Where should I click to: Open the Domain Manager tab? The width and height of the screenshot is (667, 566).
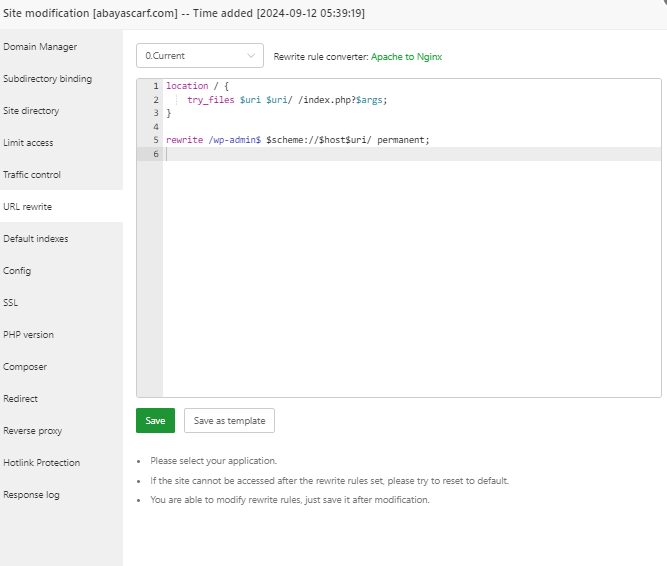point(40,47)
